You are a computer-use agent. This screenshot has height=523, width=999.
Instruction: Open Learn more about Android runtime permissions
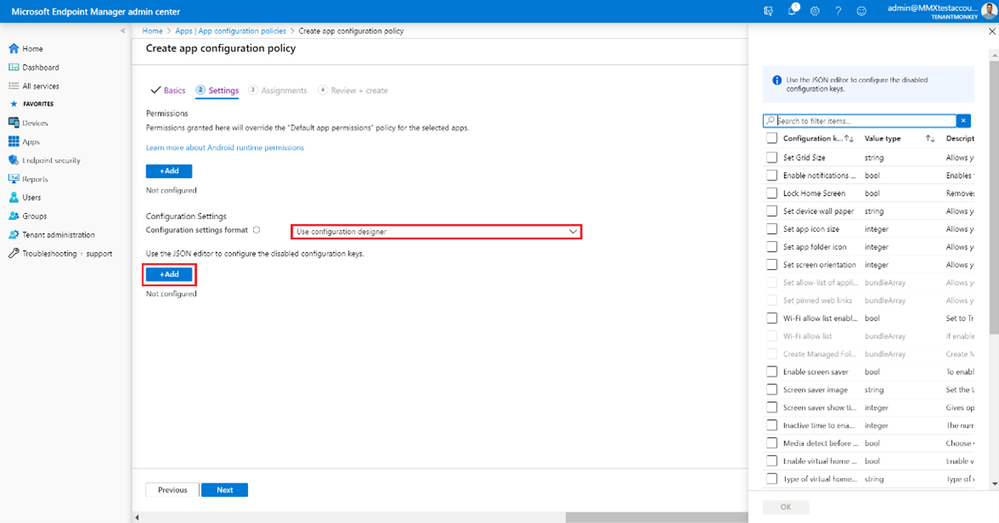click(x=225, y=147)
